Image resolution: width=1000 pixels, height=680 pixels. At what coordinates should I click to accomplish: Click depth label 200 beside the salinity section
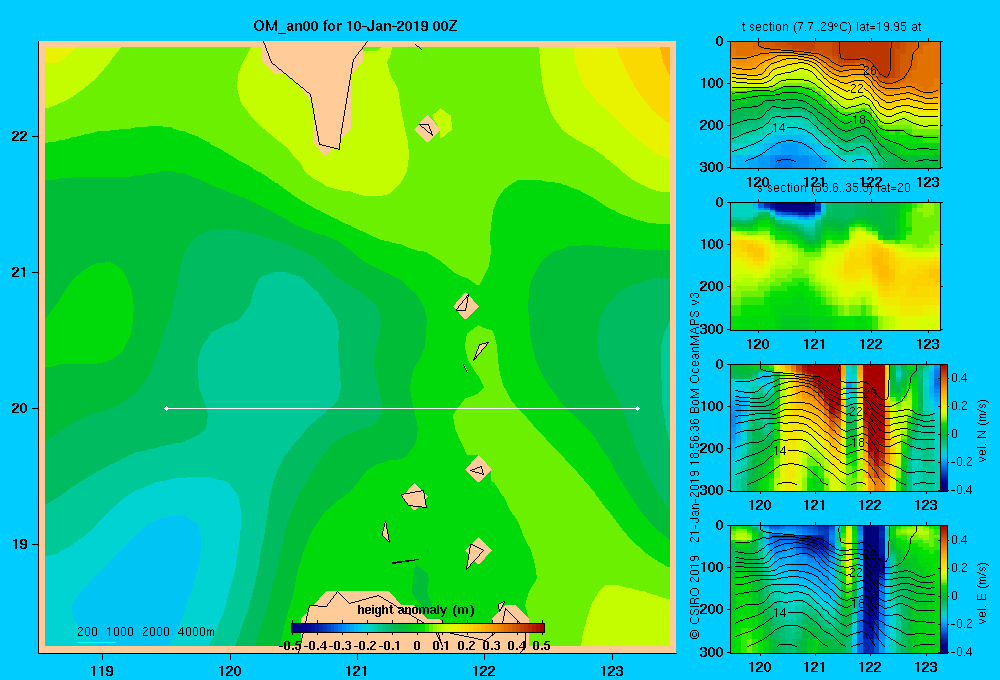tap(710, 286)
